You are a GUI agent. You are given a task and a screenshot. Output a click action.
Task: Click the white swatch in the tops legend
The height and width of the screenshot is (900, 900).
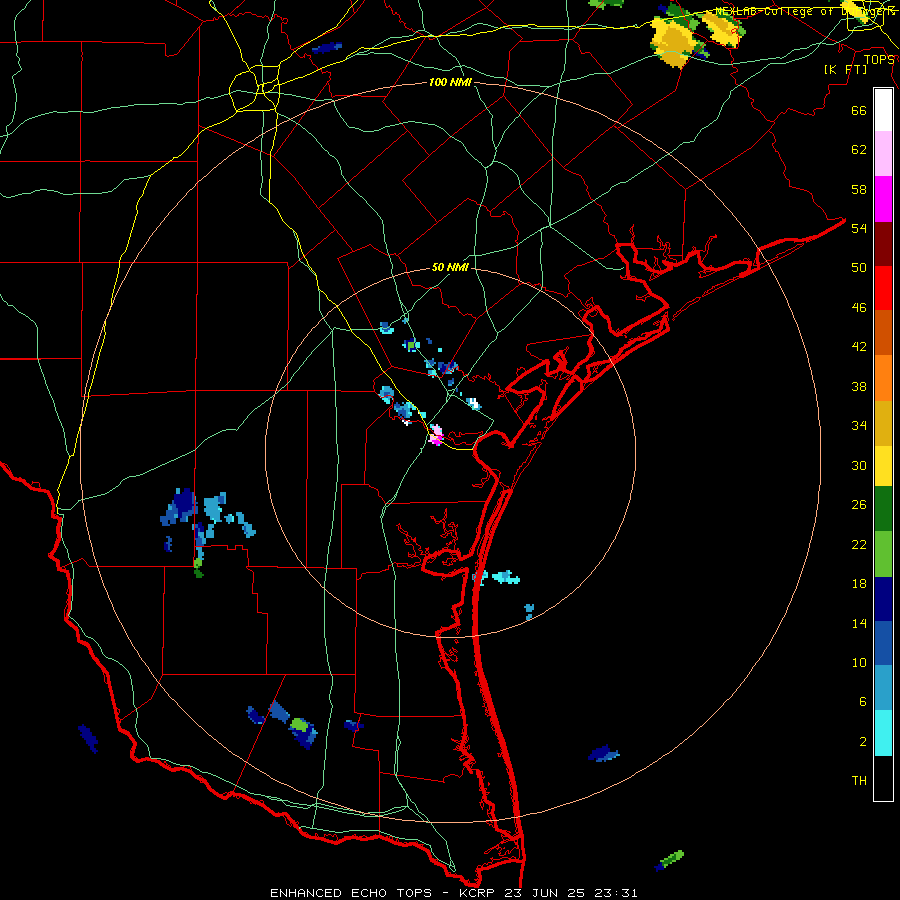tap(883, 110)
